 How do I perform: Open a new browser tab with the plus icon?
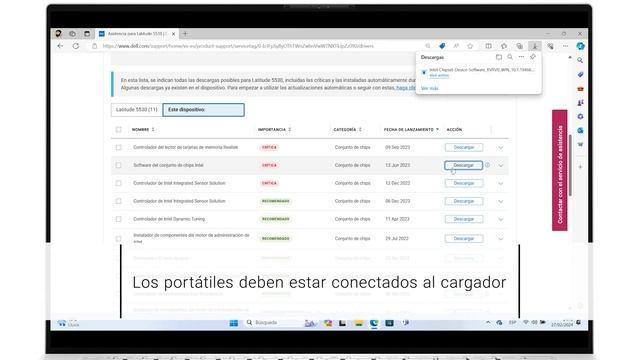point(185,34)
